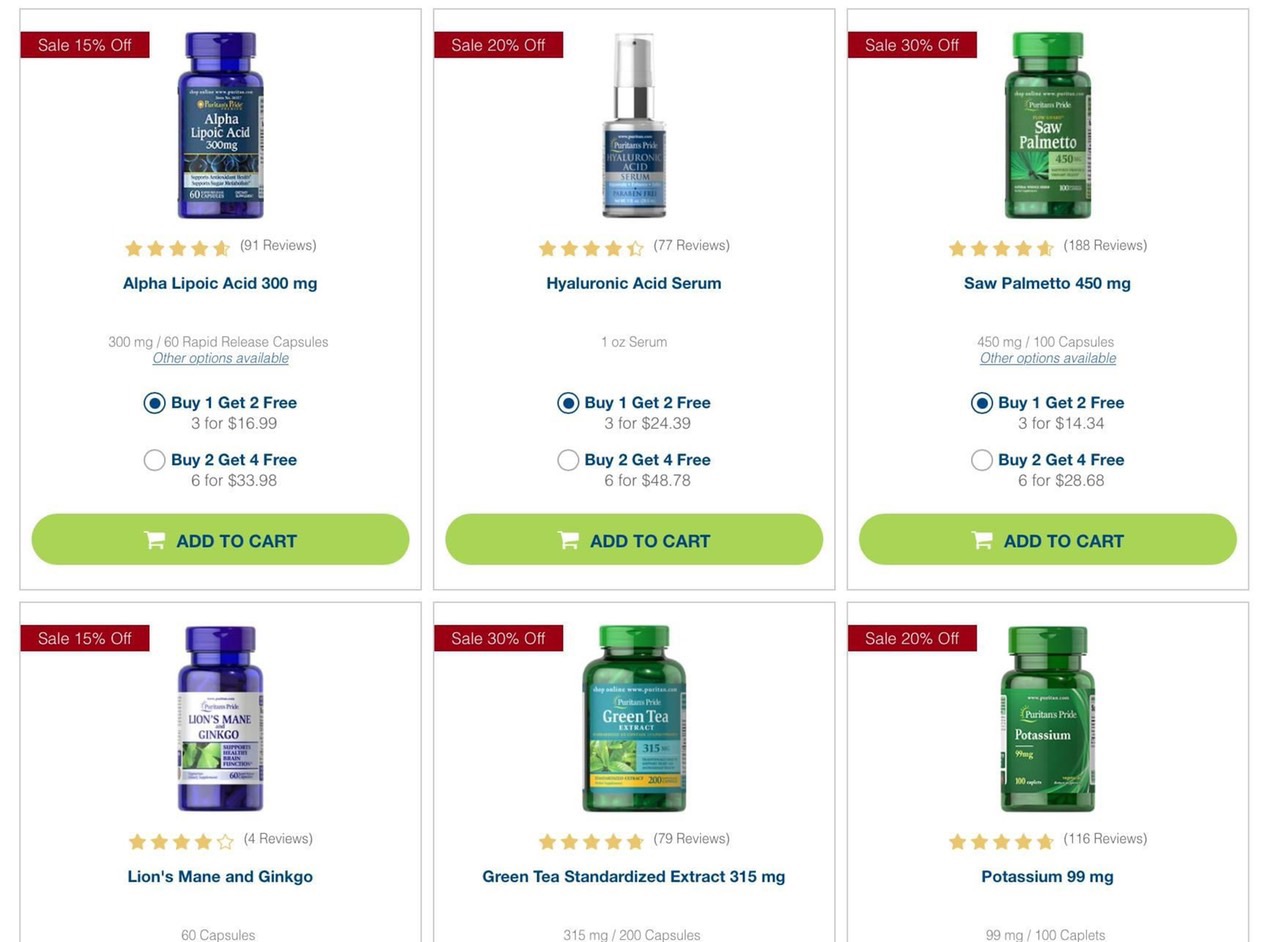1280x942 pixels.
Task: Open the Lion's Mane and Ginkgo product title
Action: (220, 876)
